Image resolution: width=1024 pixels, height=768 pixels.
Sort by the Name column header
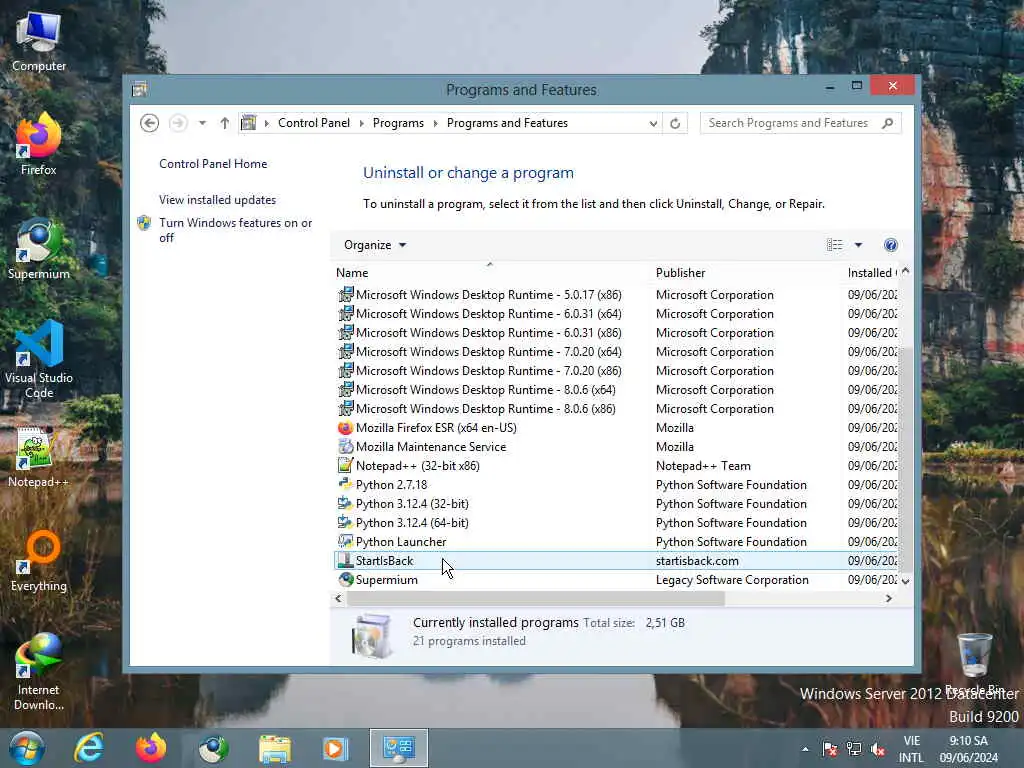point(490,273)
